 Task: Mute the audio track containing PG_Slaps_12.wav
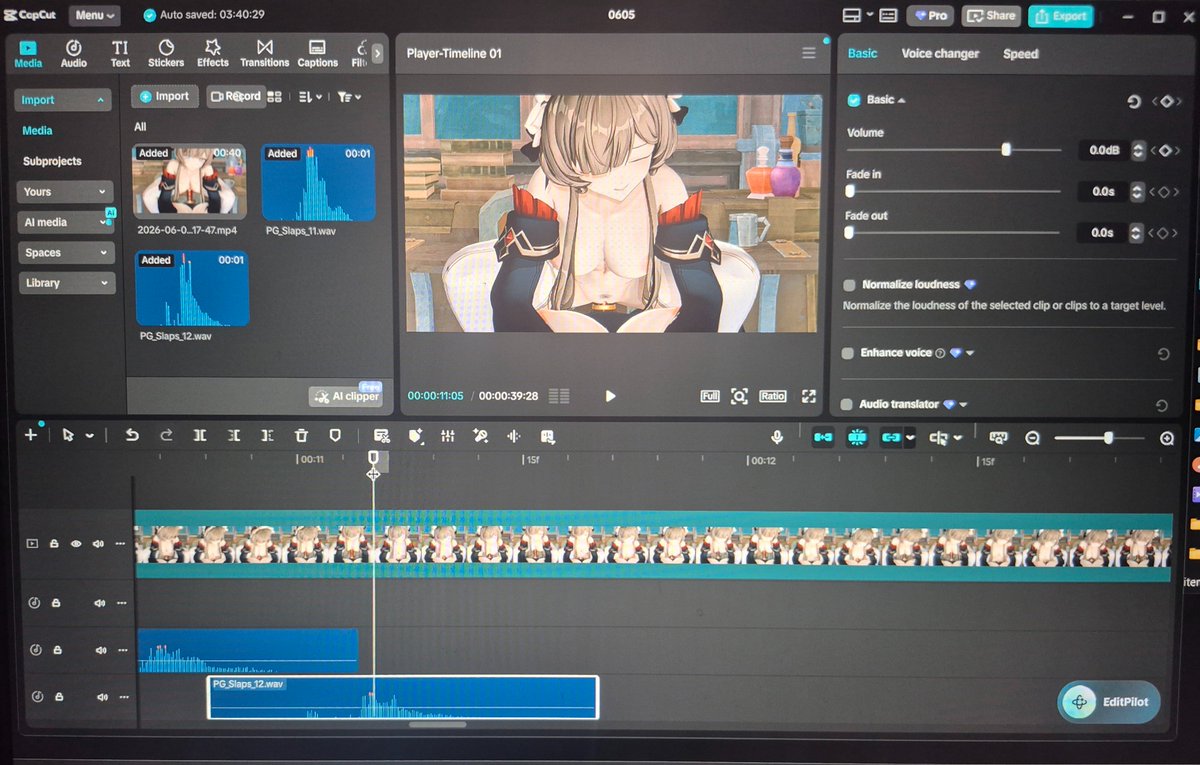click(x=101, y=696)
